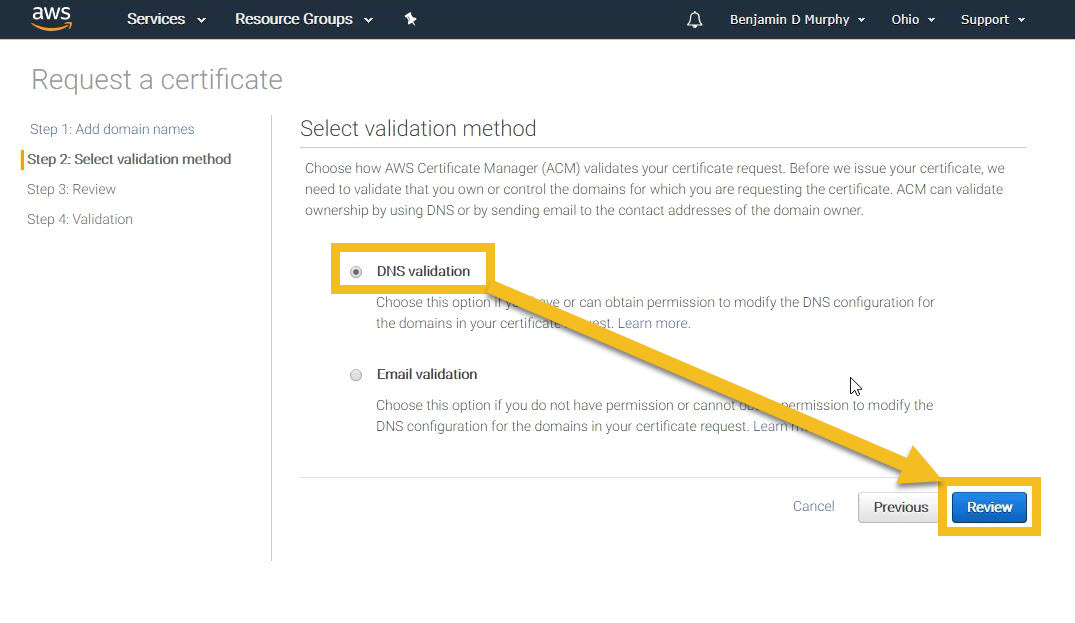The width and height of the screenshot is (1075, 623).
Task: Click the Request a certificate heading
Action: tap(157, 80)
